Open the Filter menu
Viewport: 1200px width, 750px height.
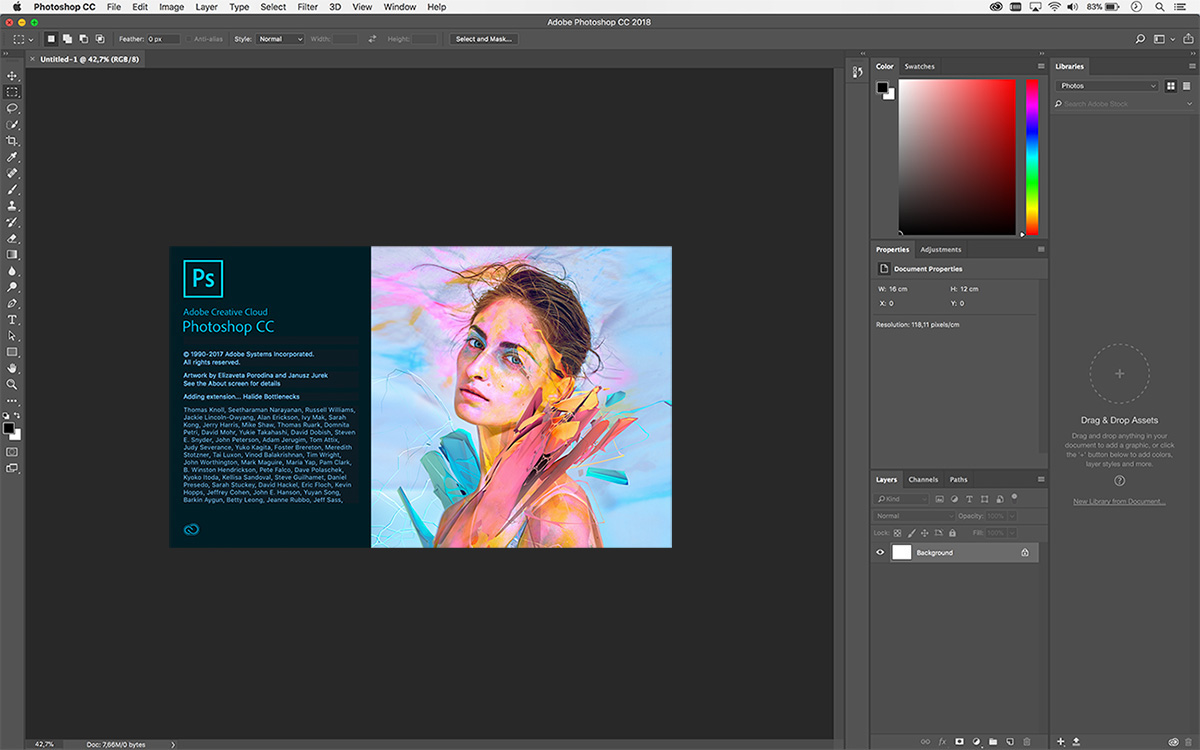click(x=306, y=7)
